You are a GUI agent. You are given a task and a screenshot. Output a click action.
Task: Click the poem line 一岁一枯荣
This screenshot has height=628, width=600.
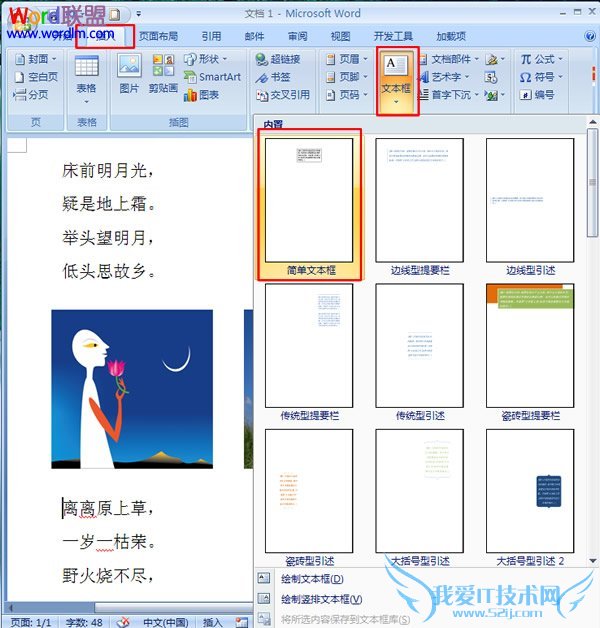[108, 542]
